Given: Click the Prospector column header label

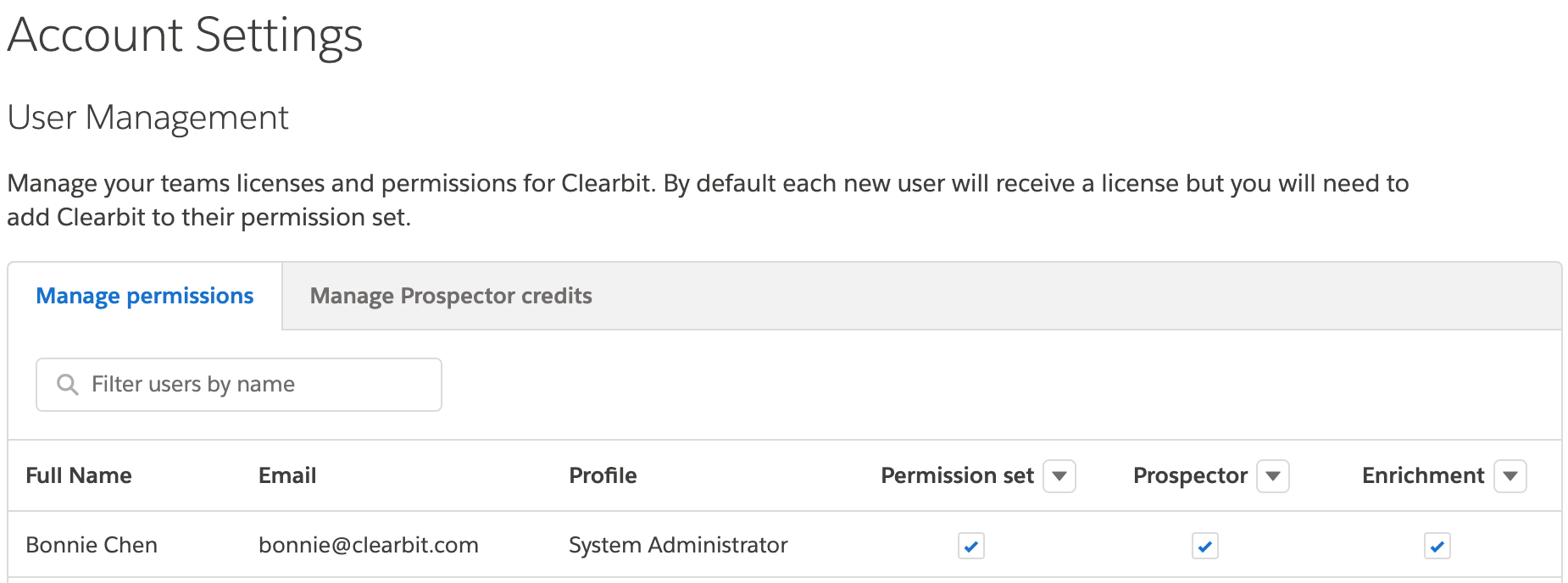Looking at the screenshot, I should click(x=1190, y=475).
